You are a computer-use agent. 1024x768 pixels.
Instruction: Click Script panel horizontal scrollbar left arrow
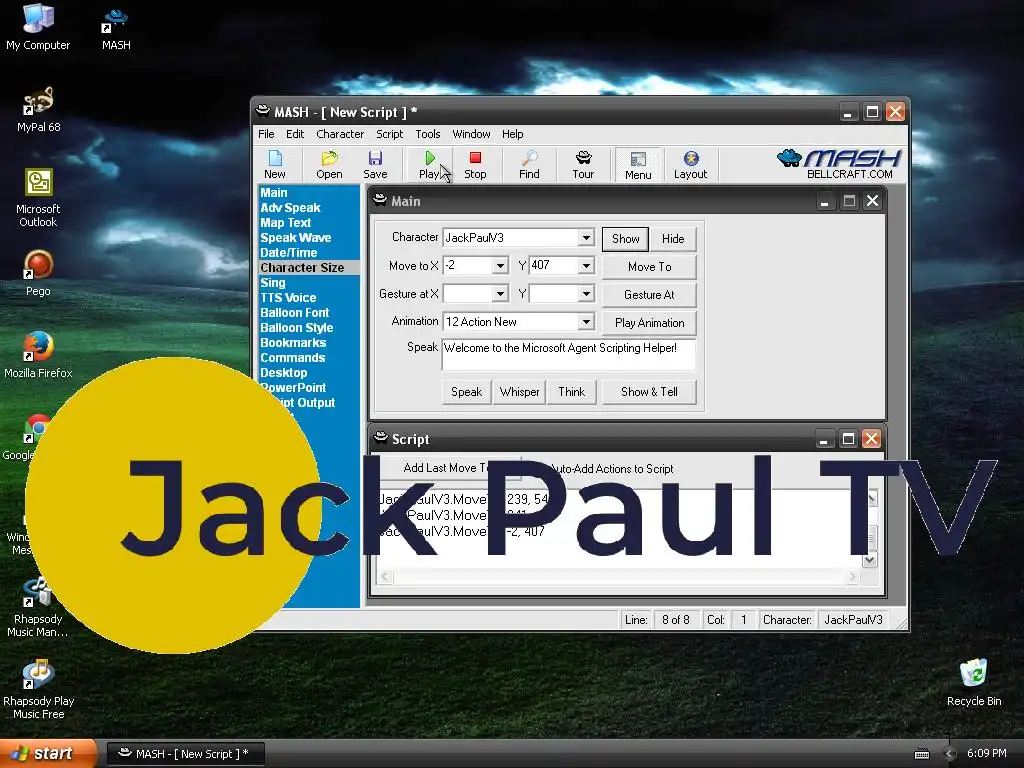(385, 576)
